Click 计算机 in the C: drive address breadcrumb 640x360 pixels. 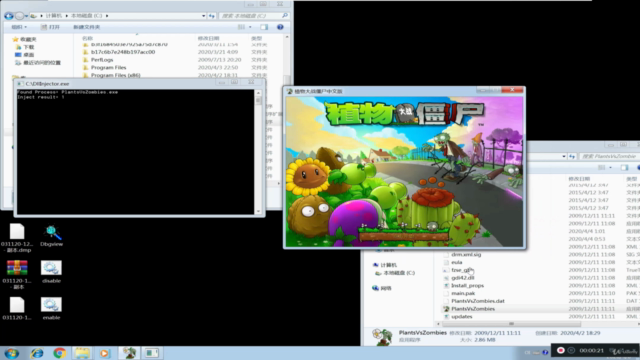tap(53, 16)
